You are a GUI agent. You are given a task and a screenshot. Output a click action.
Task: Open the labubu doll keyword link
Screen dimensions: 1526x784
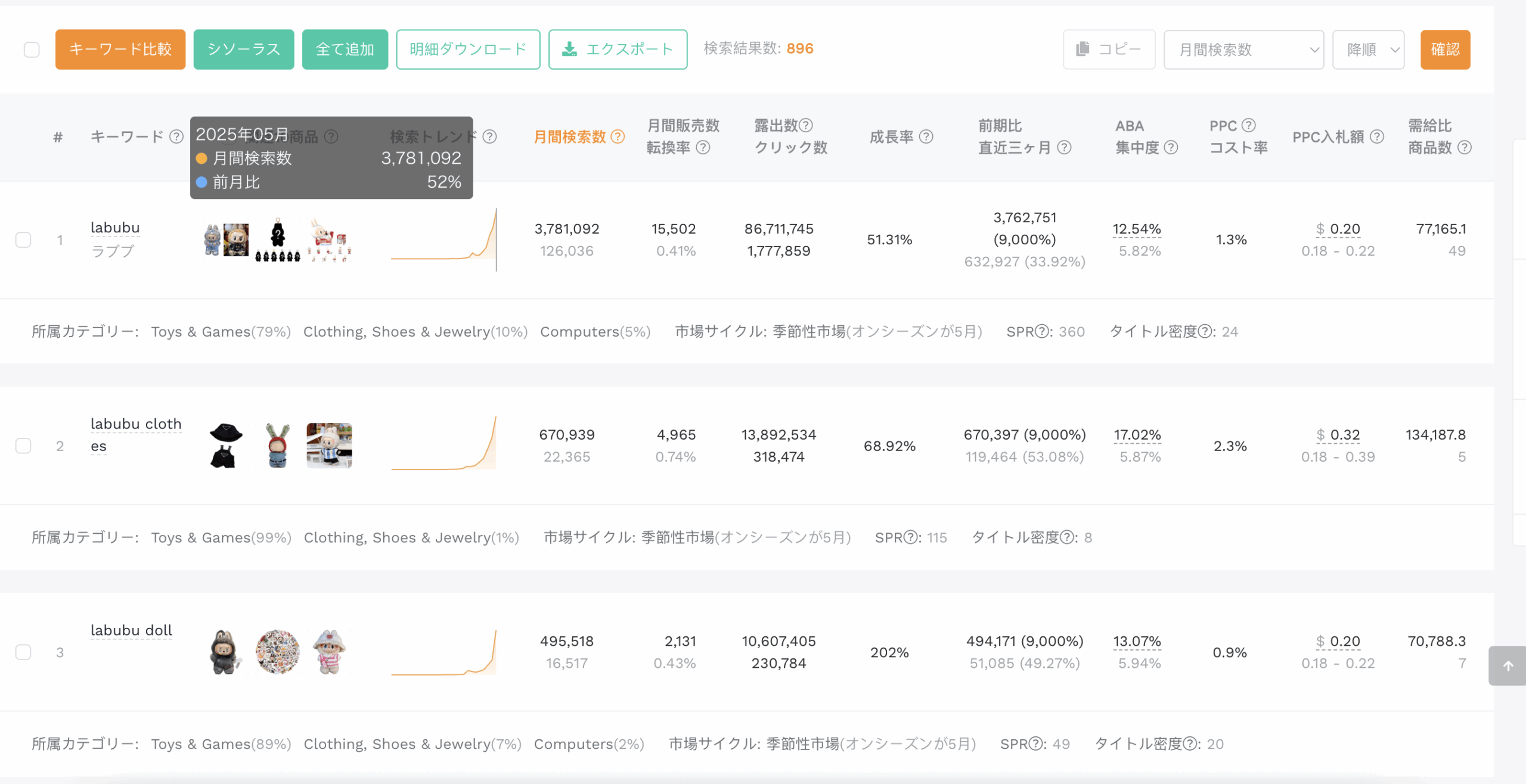tap(131, 631)
